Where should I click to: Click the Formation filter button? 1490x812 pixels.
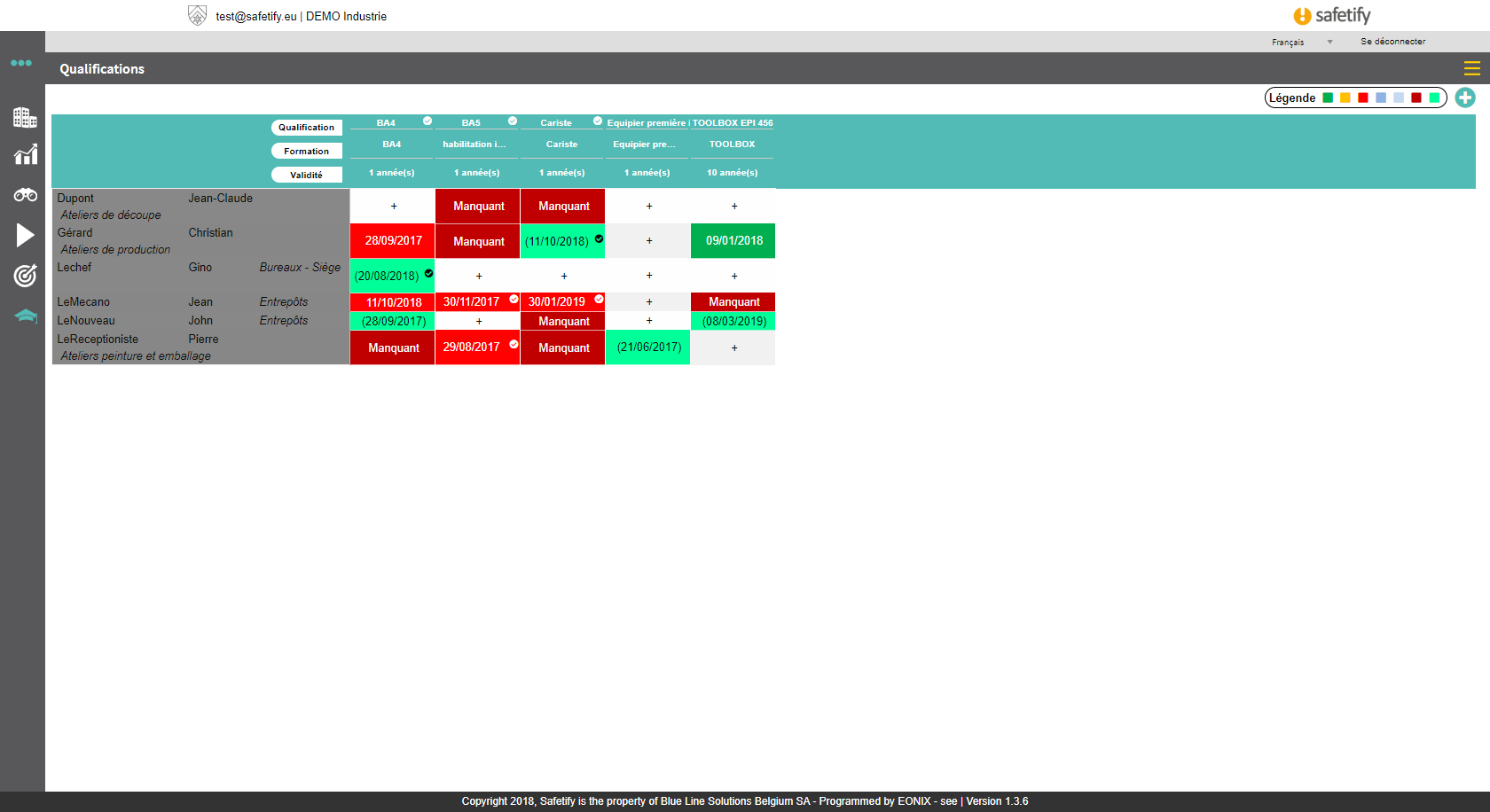(x=306, y=152)
